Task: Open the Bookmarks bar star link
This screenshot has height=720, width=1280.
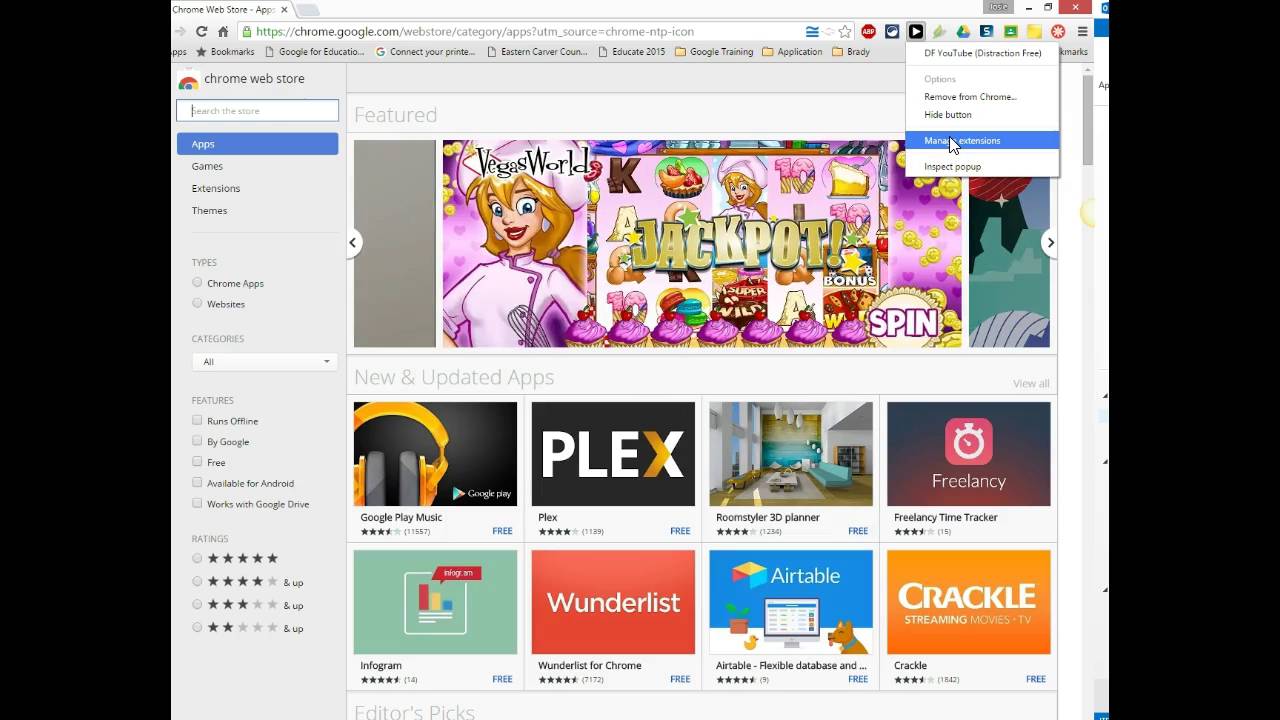Action: pos(225,52)
